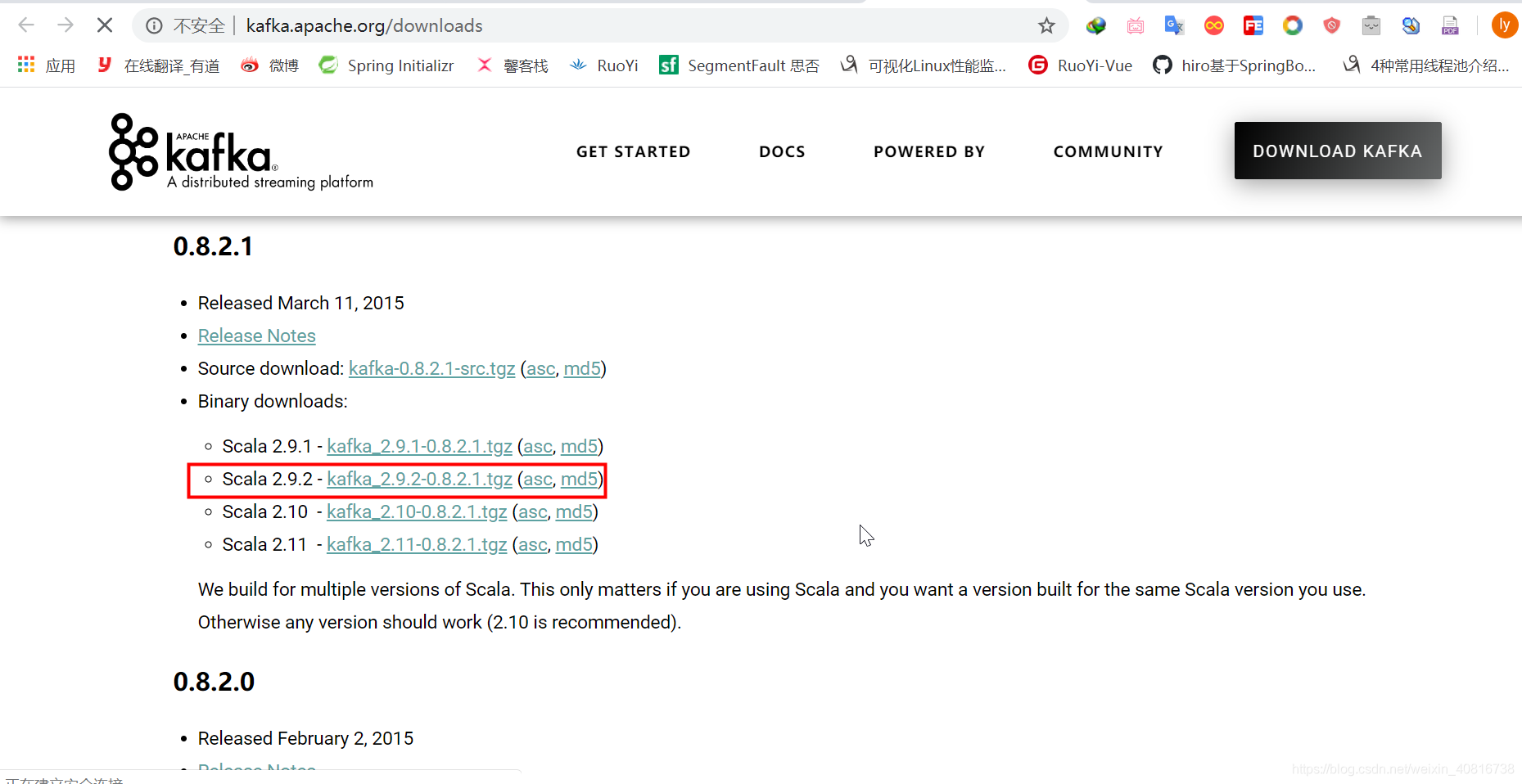Open the blue globe translate extension icon
This screenshot has width=1522, height=784.
pos(1411,26)
